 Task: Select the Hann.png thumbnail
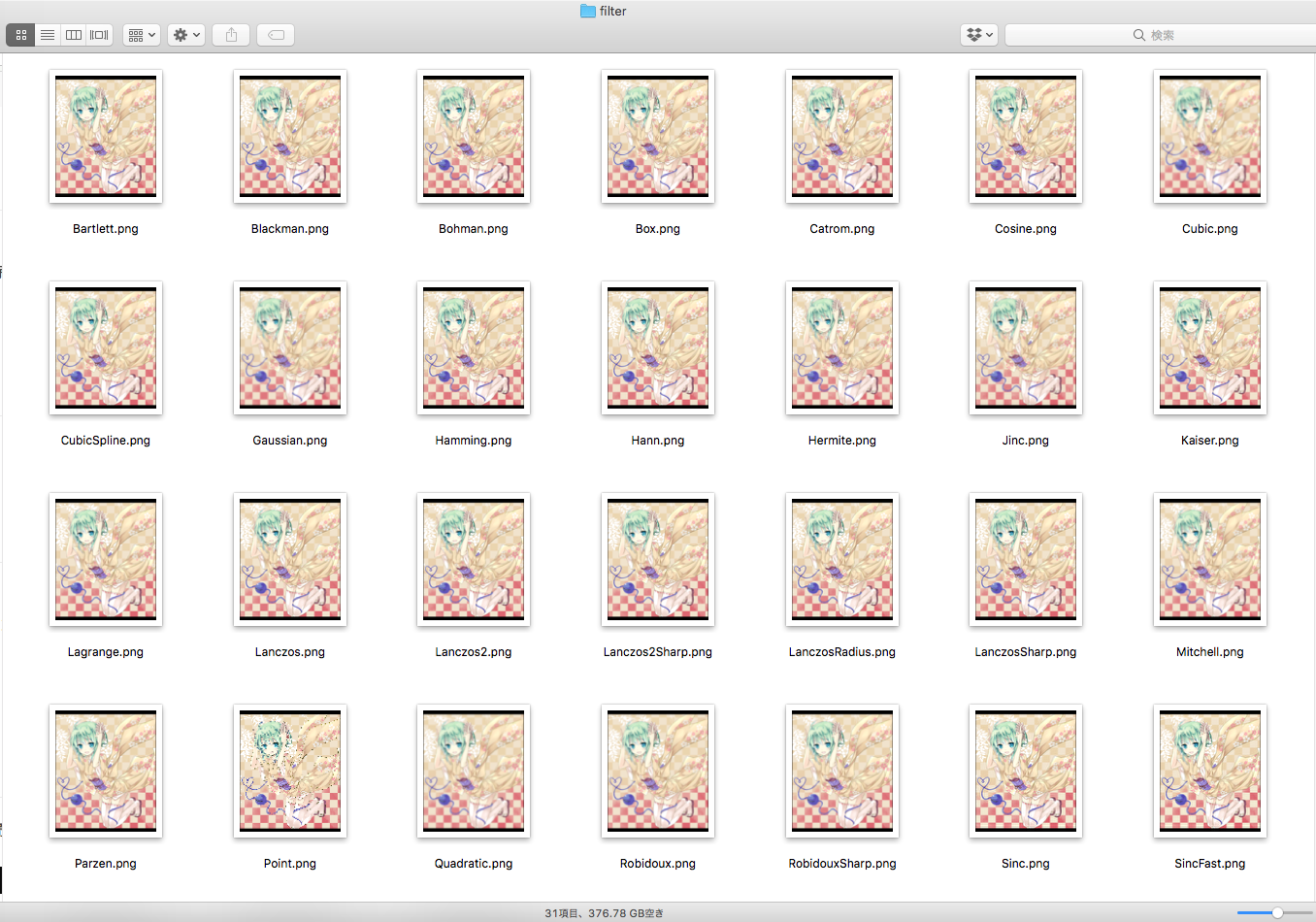tap(658, 347)
